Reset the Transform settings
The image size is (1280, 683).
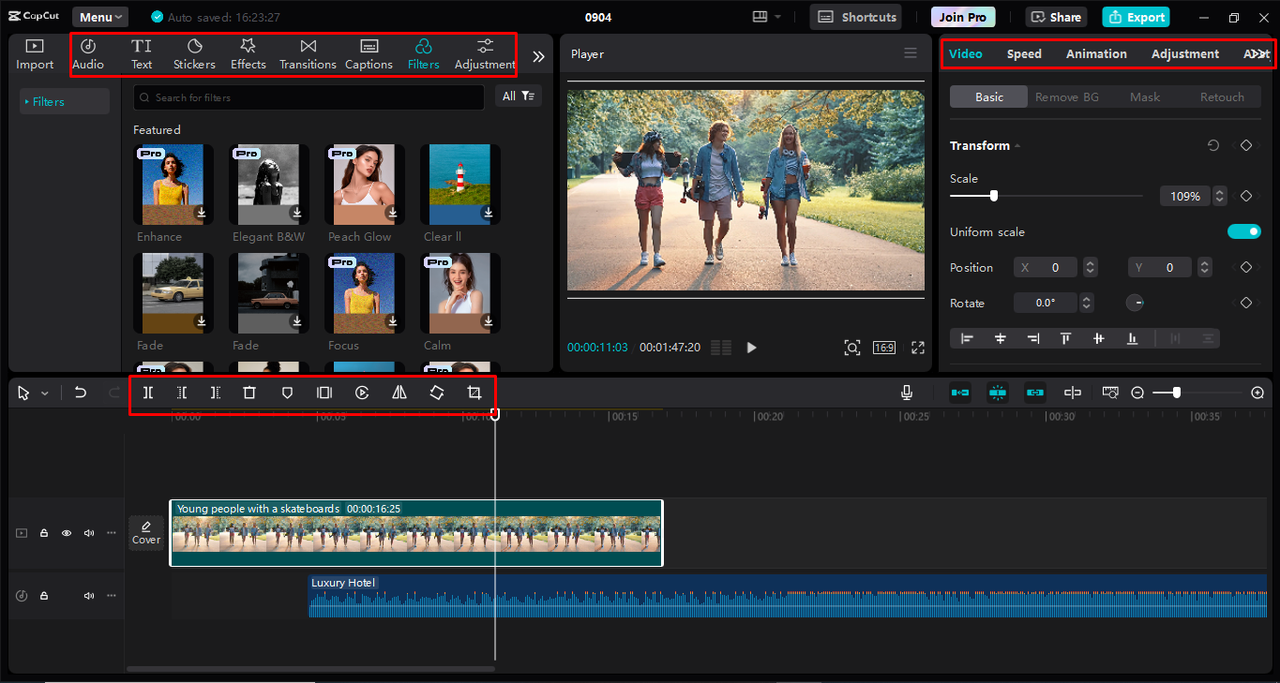[x=1213, y=145]
